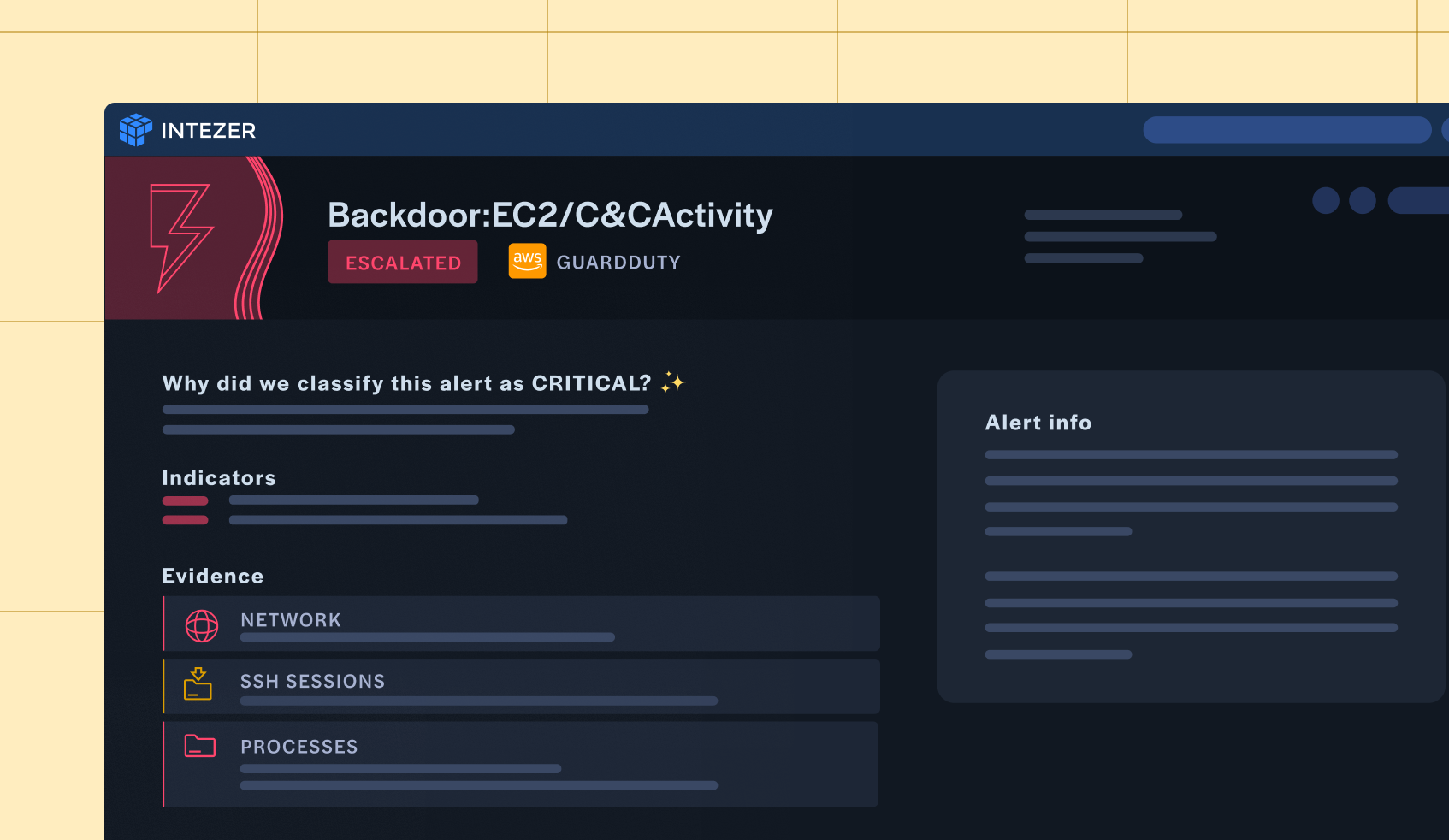
Task: Click the Network globe icon
Action: coord(202,626)
